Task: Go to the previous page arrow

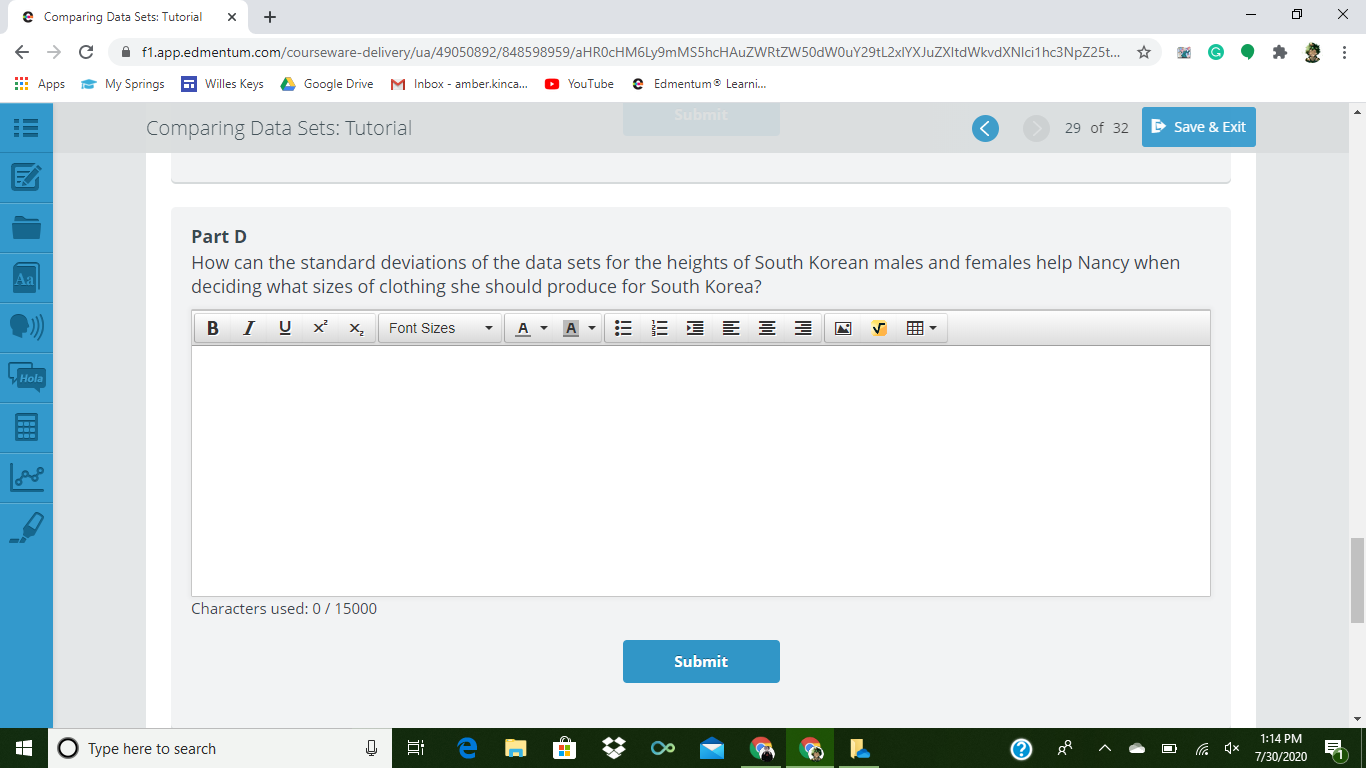Action: (x=985, y=128)
